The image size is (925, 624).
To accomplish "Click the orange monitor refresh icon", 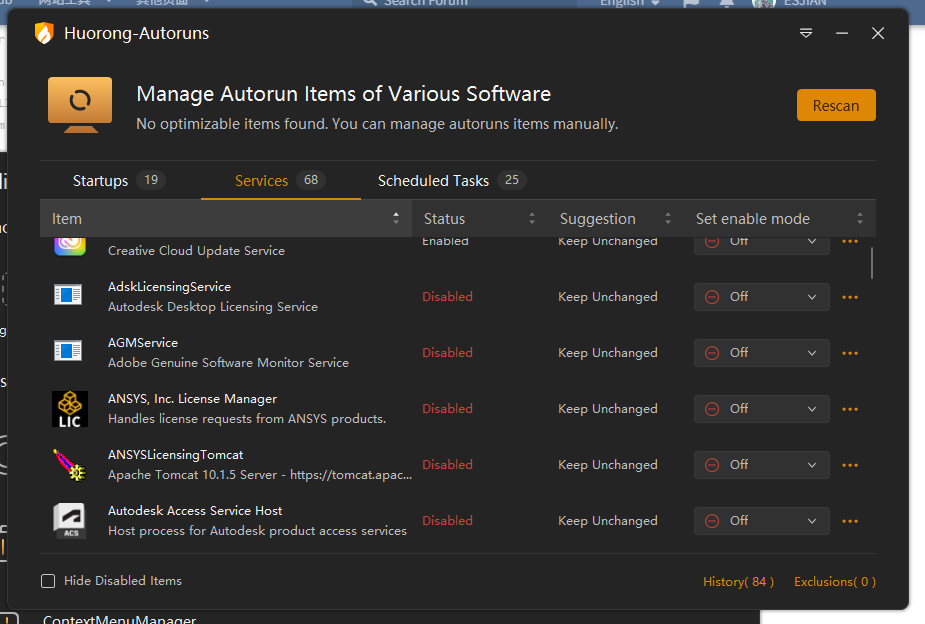I will point(80,104).
